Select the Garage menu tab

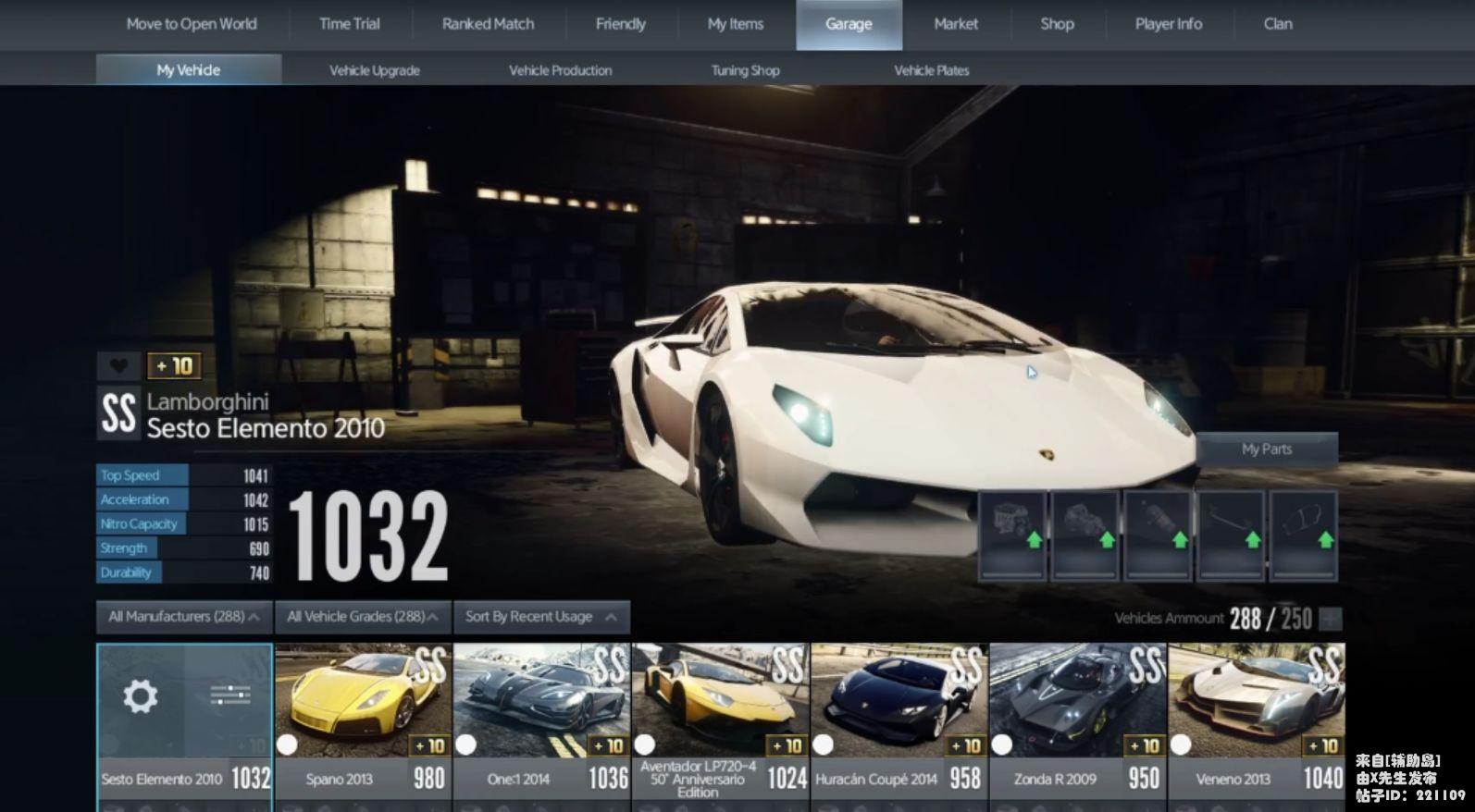point(849,24)
